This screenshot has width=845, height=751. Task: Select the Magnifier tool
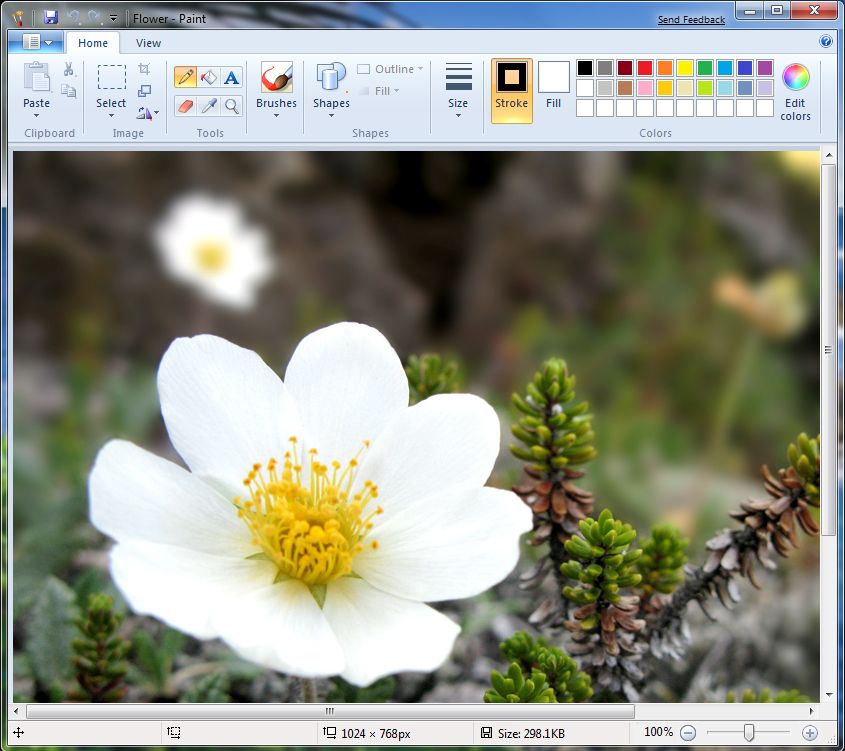[232, 106]
